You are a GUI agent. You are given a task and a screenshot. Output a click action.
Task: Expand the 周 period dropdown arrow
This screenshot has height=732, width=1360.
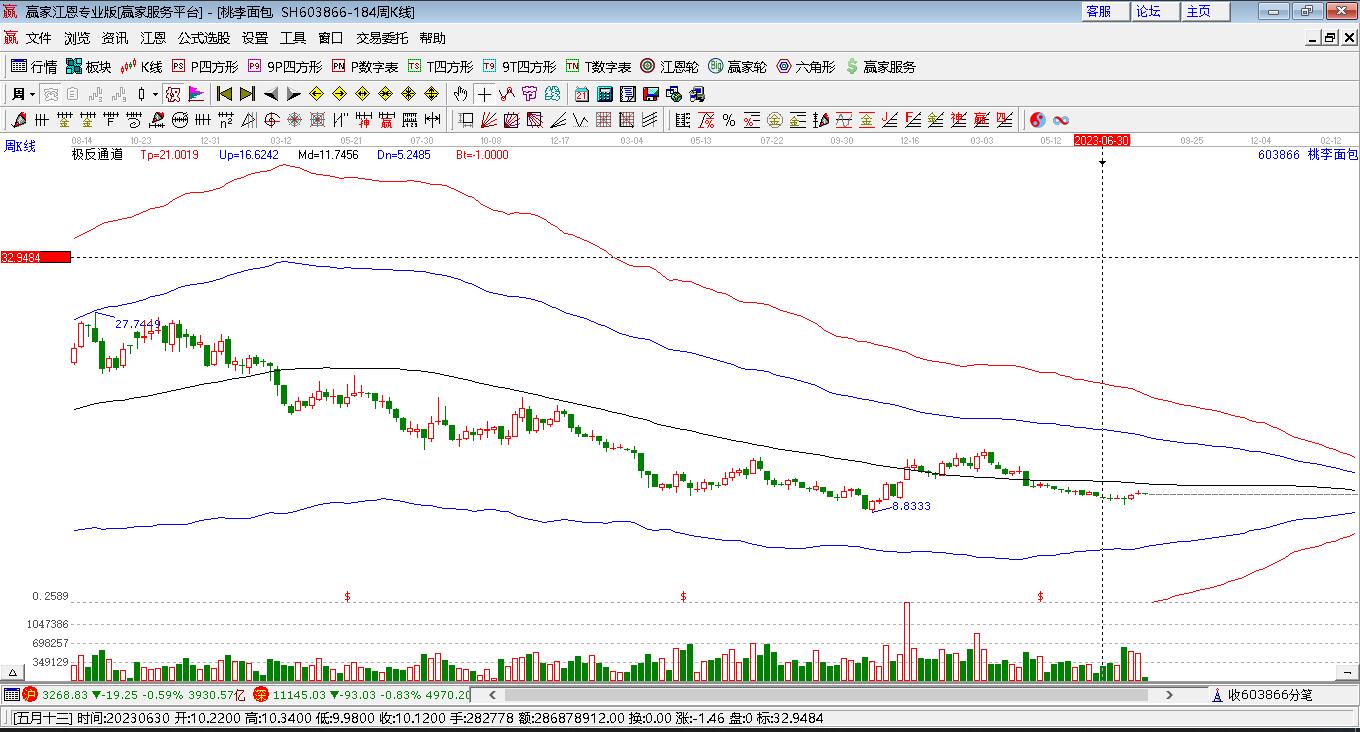click(32, 94)
